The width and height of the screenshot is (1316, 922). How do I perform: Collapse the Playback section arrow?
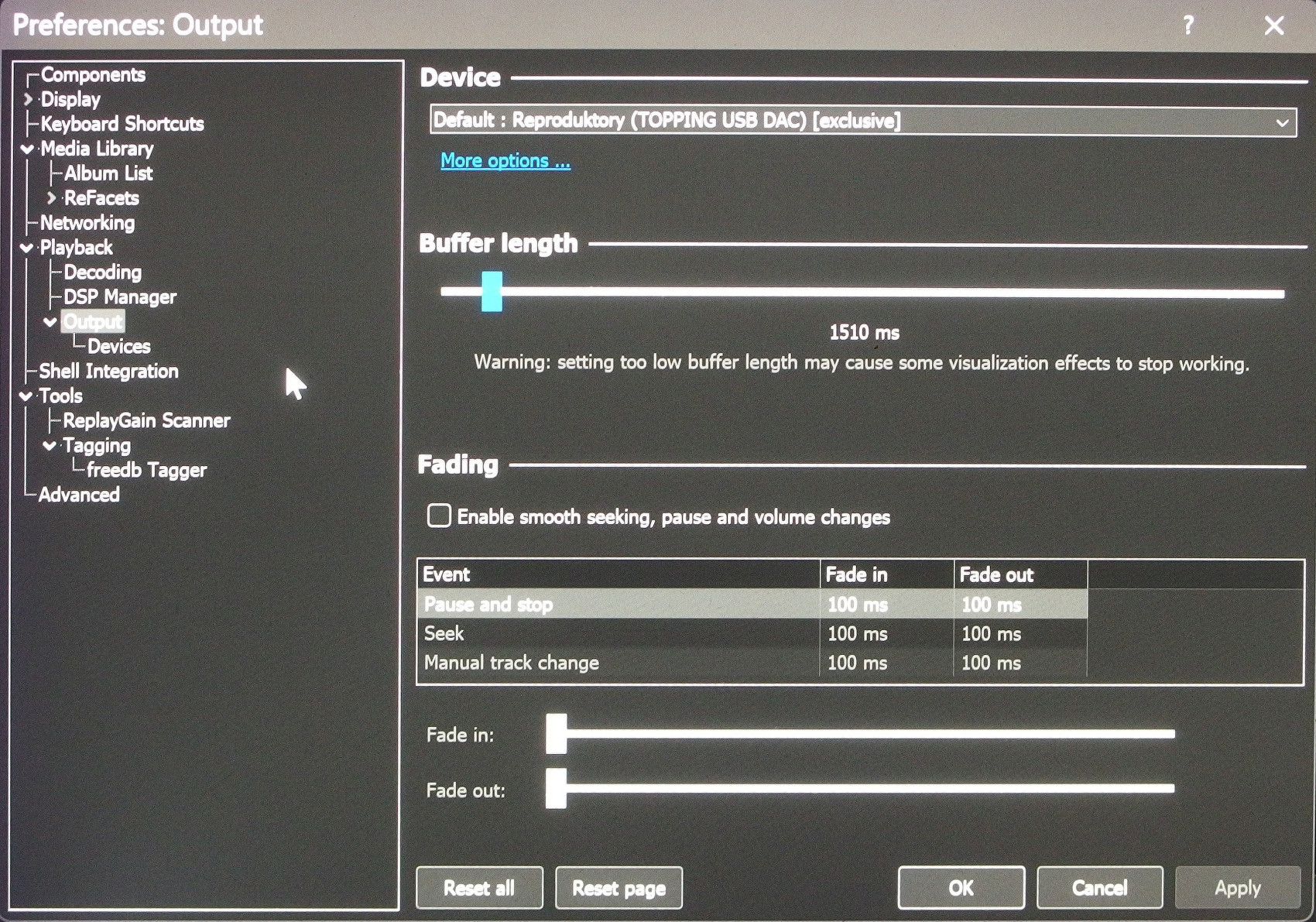click(x=28, y=248)
